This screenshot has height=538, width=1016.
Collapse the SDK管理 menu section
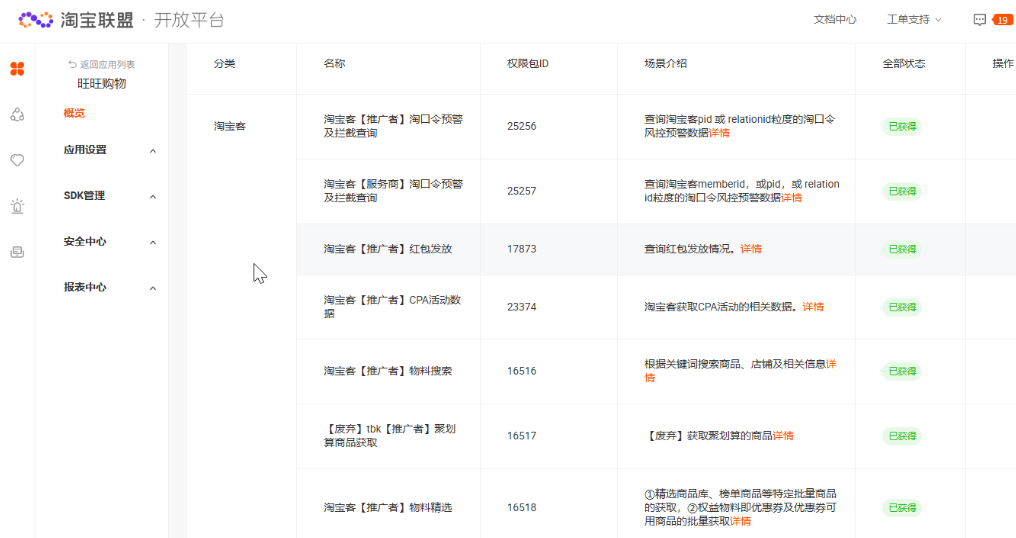click(x=153, y=197)
